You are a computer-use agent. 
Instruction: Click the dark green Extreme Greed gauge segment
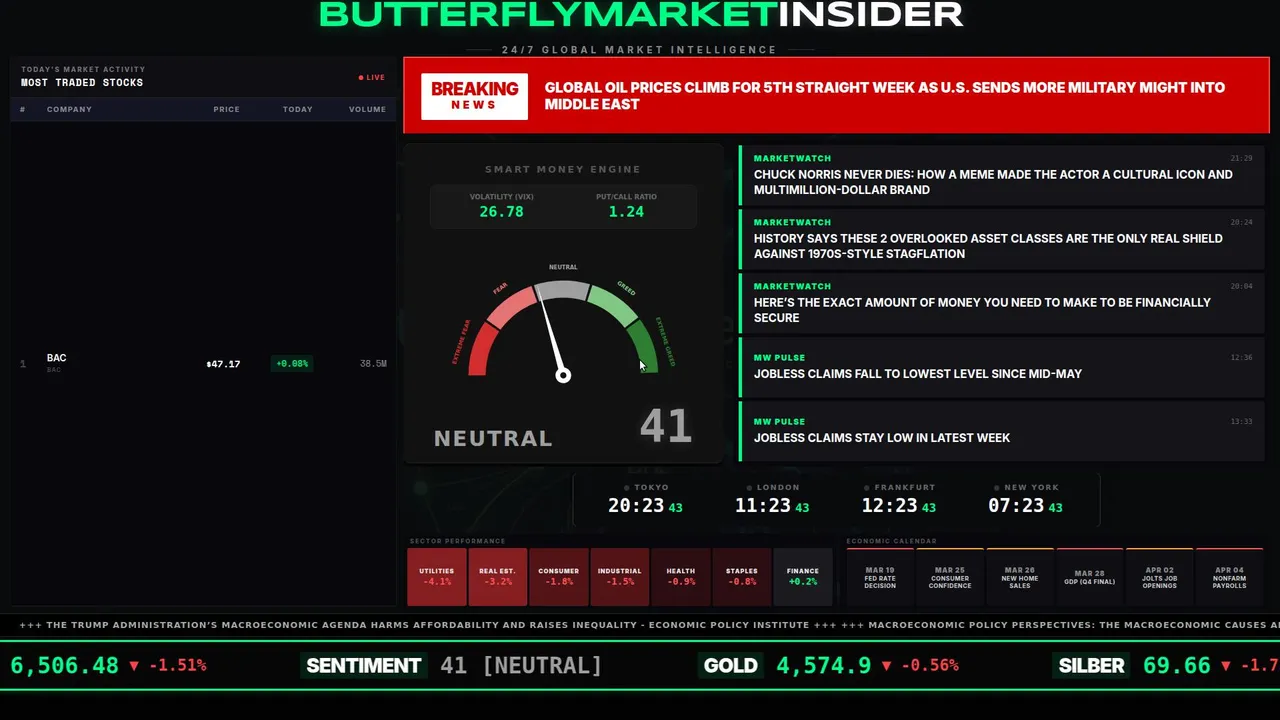(643, 348)
